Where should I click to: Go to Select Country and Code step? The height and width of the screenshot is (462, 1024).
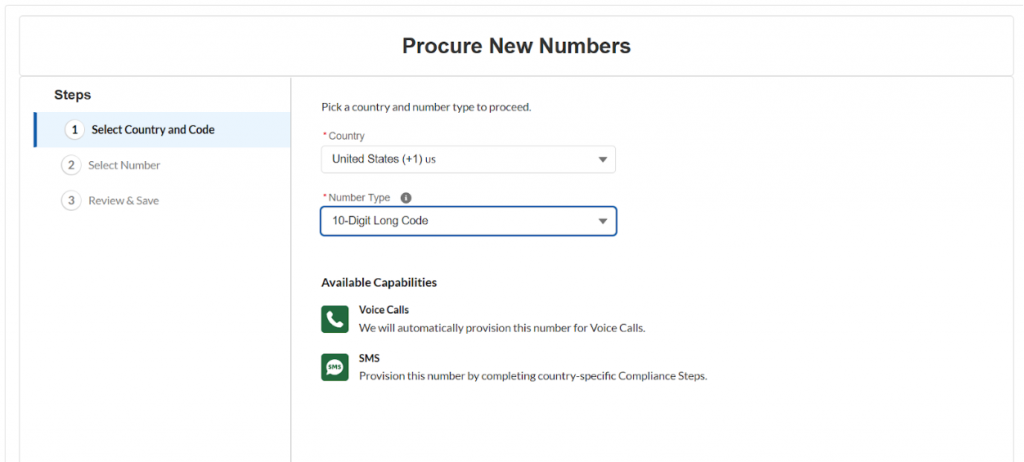click(153, 130)
